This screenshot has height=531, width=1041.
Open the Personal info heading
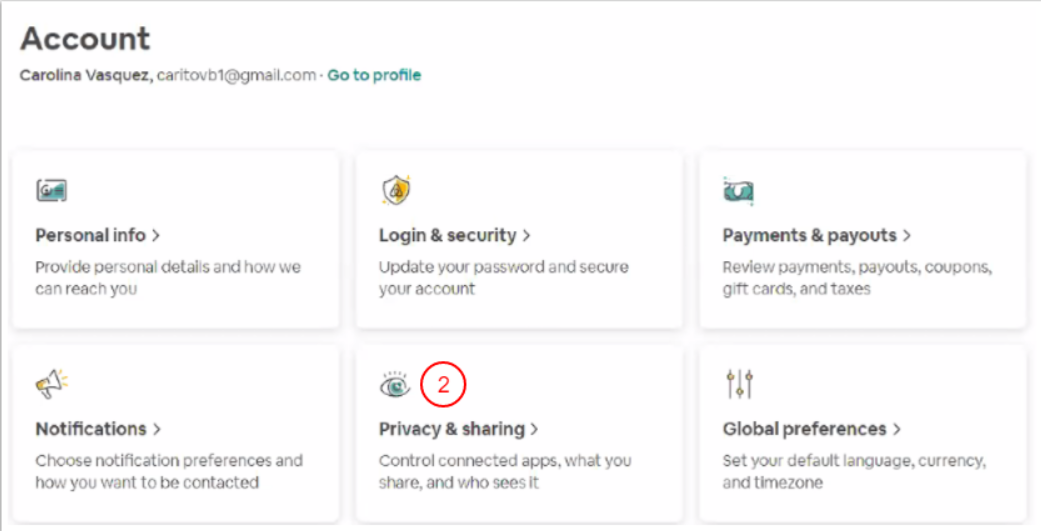(x=98, y=236)
